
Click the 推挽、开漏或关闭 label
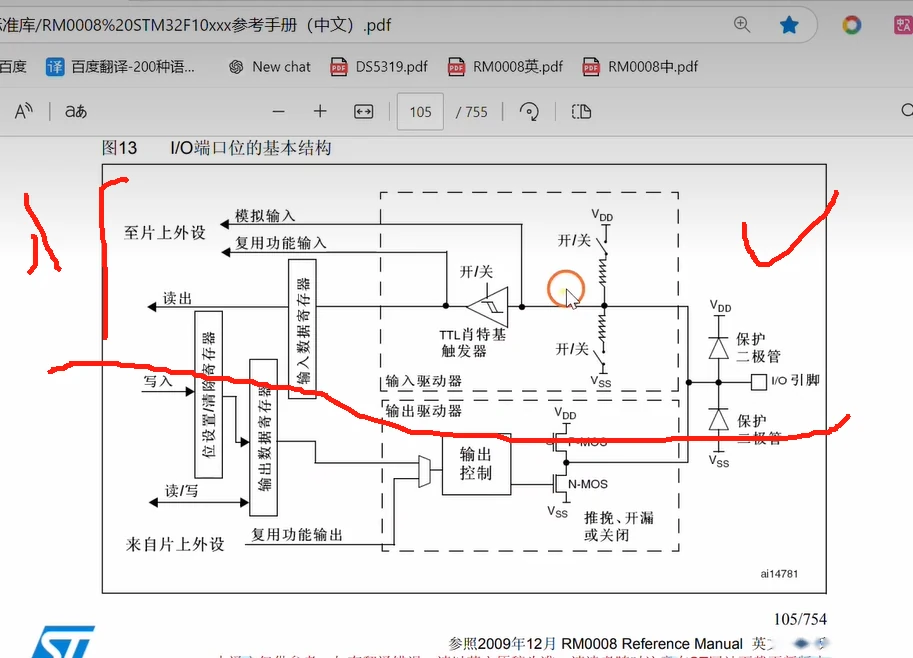click(x=618, y=526)
